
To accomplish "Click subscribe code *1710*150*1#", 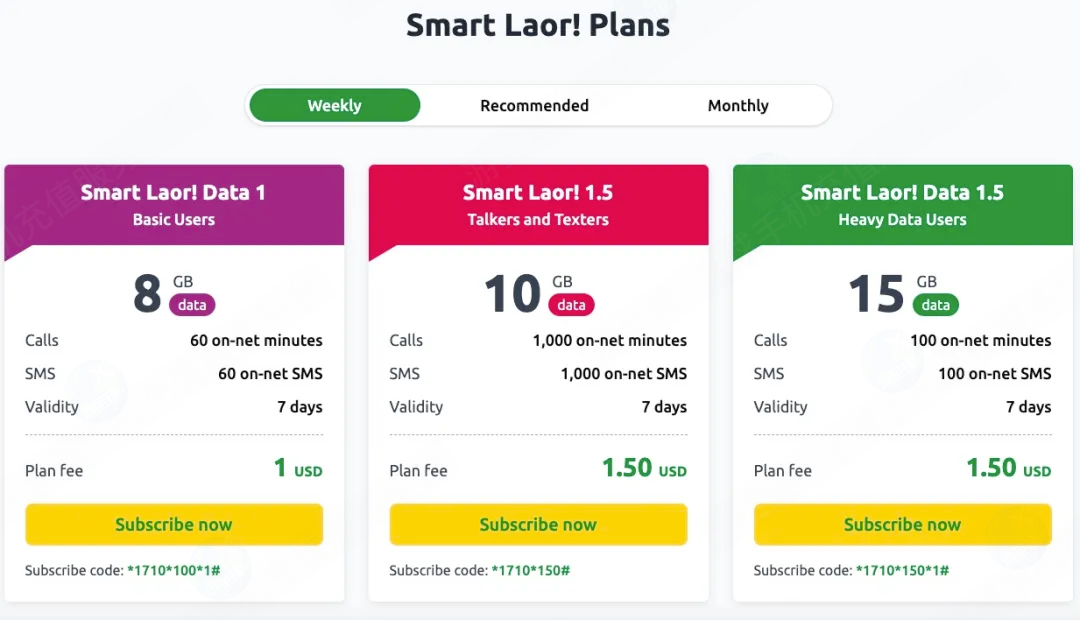I will pos(902,570).
